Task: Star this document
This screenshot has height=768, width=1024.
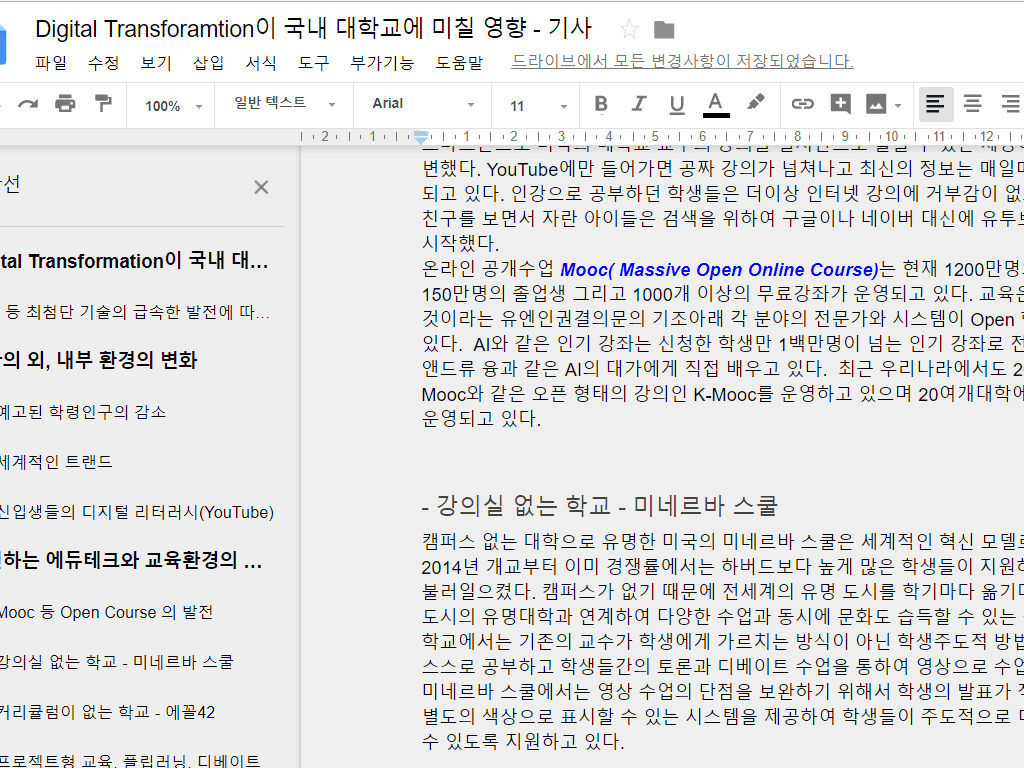Action: [629, 29]
